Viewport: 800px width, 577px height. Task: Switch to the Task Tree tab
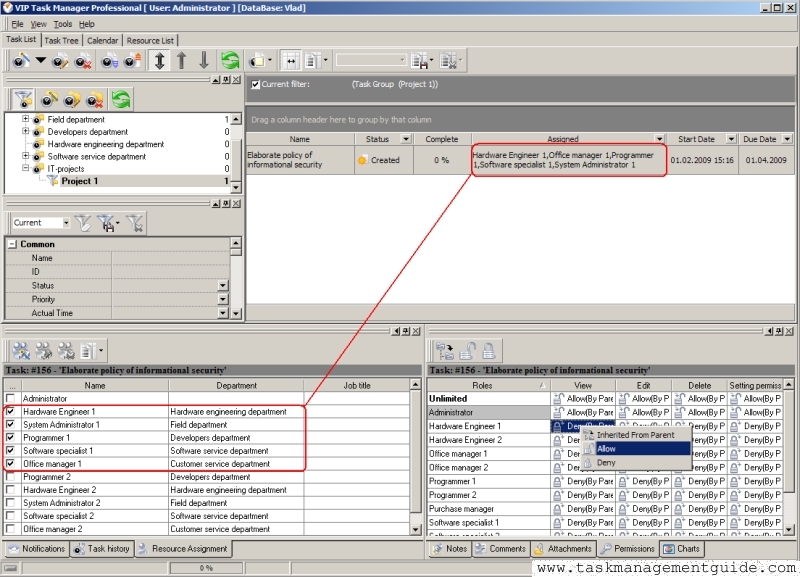61,40
